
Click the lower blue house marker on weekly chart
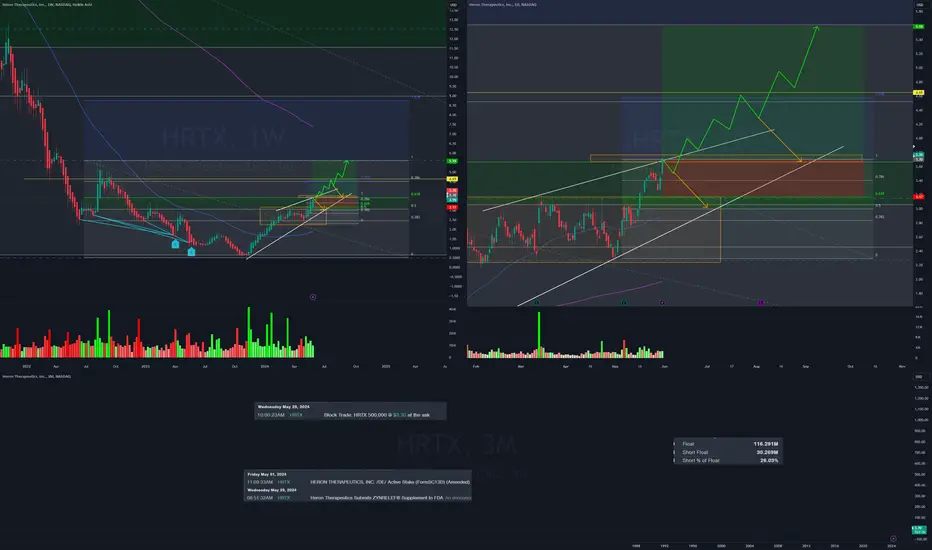[x=191, y=252]
